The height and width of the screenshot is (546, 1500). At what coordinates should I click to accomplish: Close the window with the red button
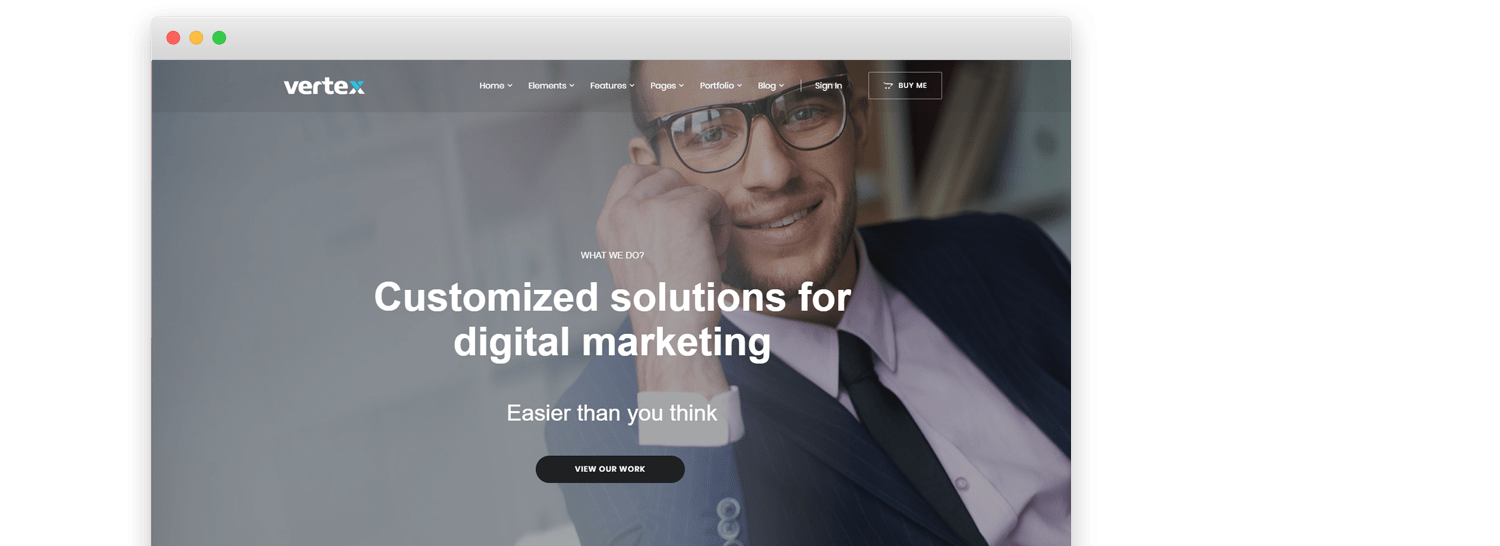coord(173,38)
